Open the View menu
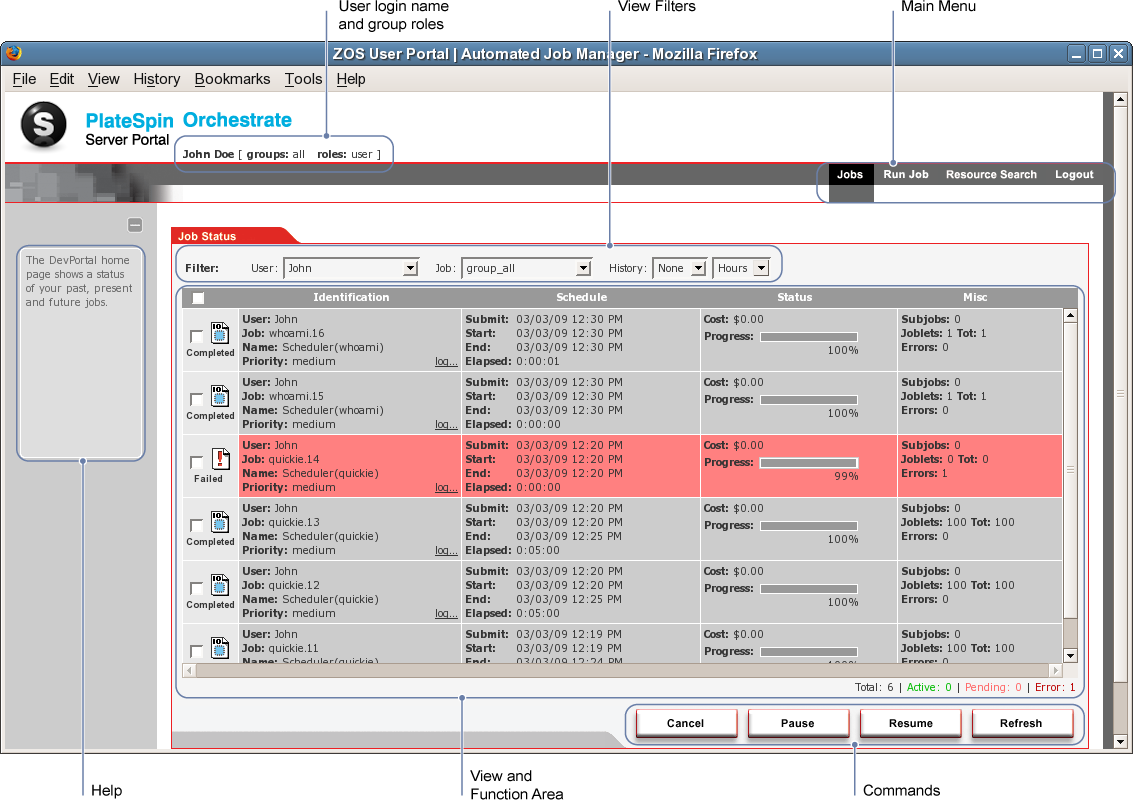 pyautogui.click(x=103, y=79)
